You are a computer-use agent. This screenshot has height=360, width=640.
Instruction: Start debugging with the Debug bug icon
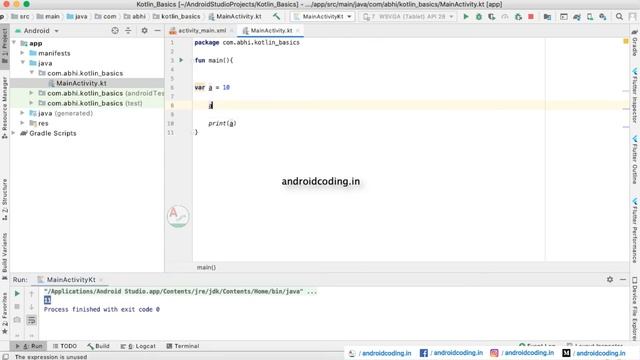tap(479, 17)
